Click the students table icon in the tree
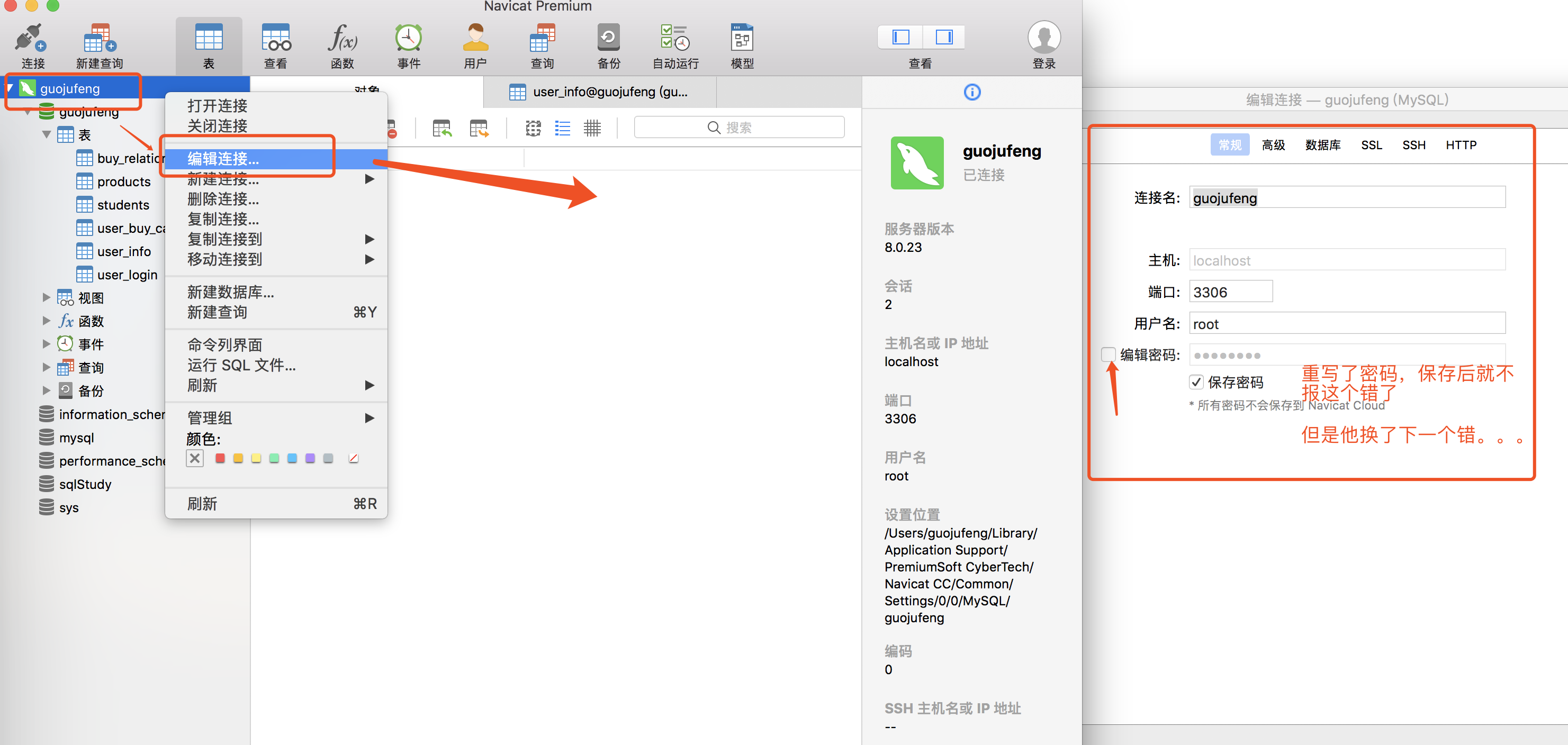1568x745 pixels. 84,205
